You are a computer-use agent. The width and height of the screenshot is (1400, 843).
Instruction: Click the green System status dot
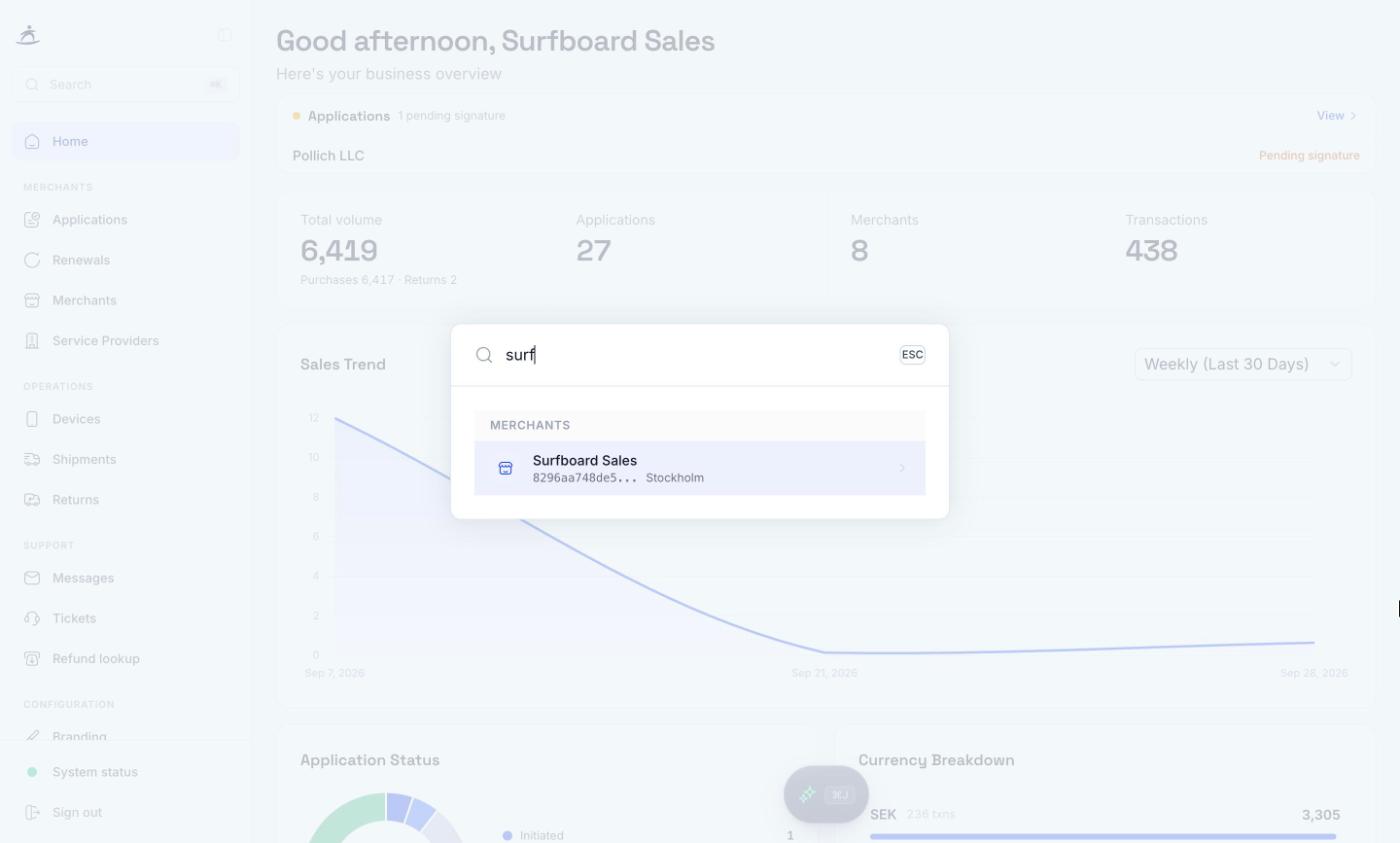click(x=32, y=772)
